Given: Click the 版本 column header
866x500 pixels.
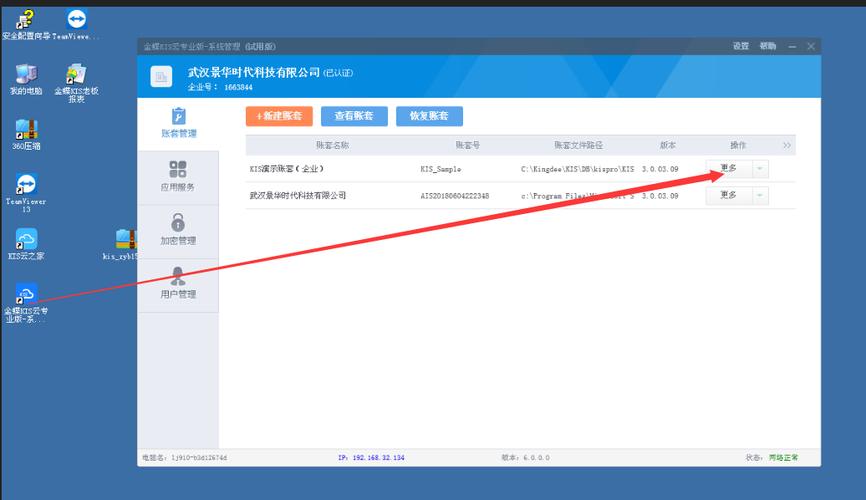Looking at the screenshot, I should tap(667, 145).
